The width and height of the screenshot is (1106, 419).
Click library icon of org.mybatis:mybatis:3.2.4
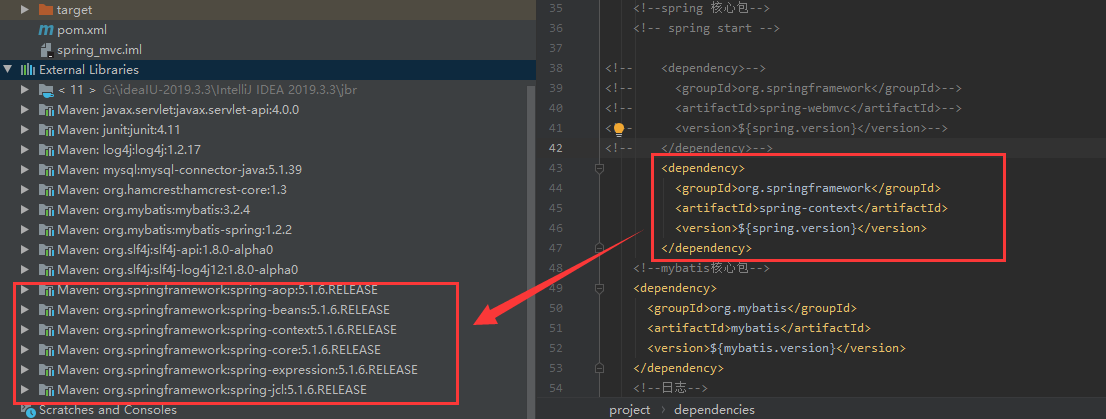point(46,210)
